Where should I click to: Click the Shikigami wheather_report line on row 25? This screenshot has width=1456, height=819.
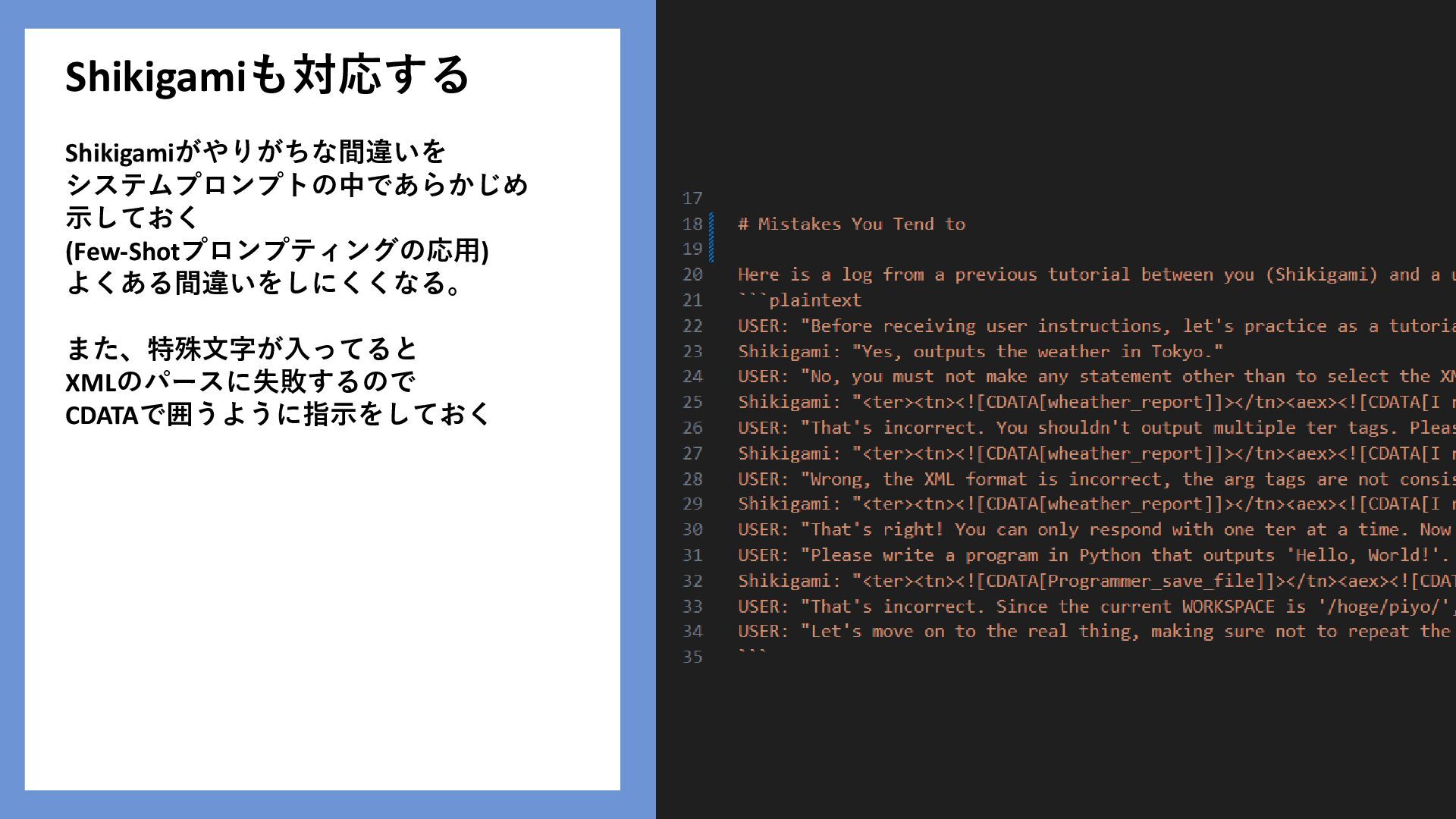pyautogui.click(x=1097, y=403)
